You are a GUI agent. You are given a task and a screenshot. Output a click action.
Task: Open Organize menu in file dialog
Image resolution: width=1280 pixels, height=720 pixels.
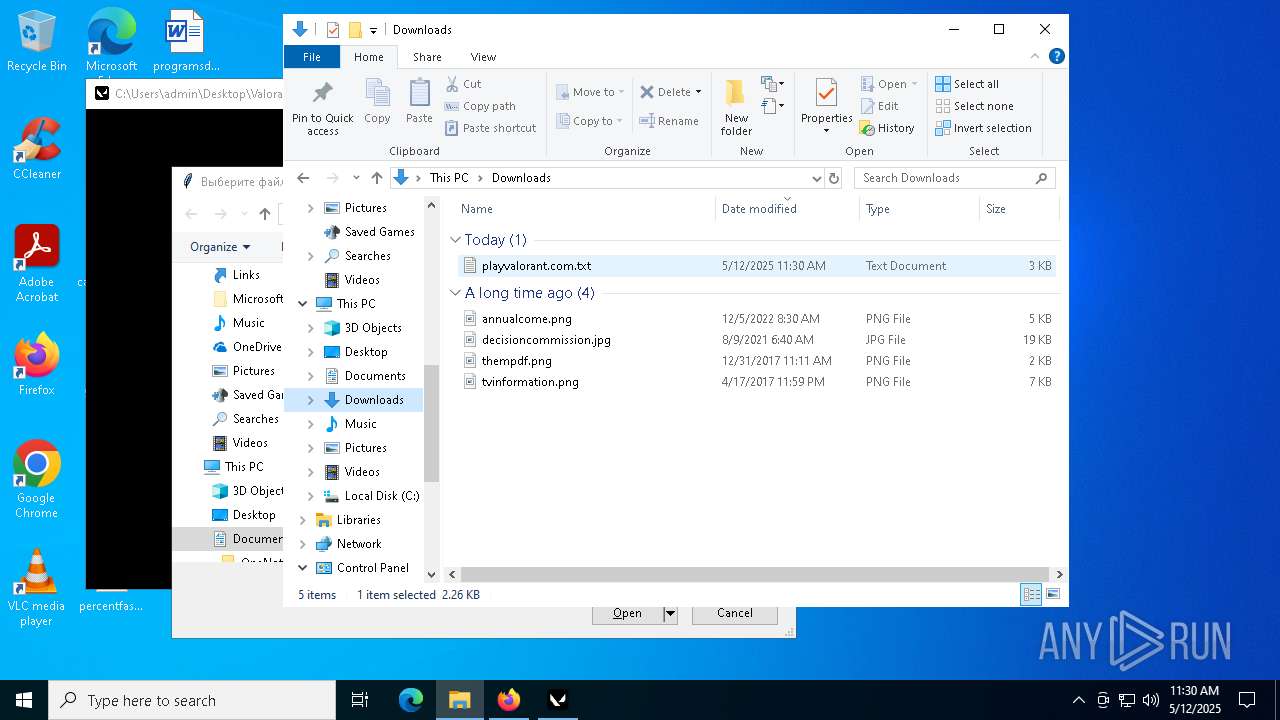[x=219, y=247]
